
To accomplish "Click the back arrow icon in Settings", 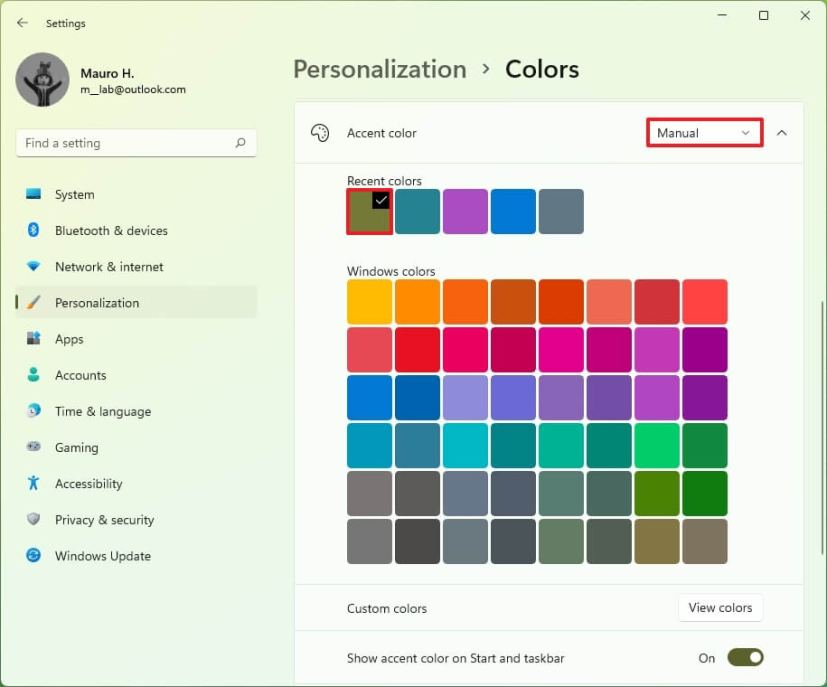I will tap(22, 23).
